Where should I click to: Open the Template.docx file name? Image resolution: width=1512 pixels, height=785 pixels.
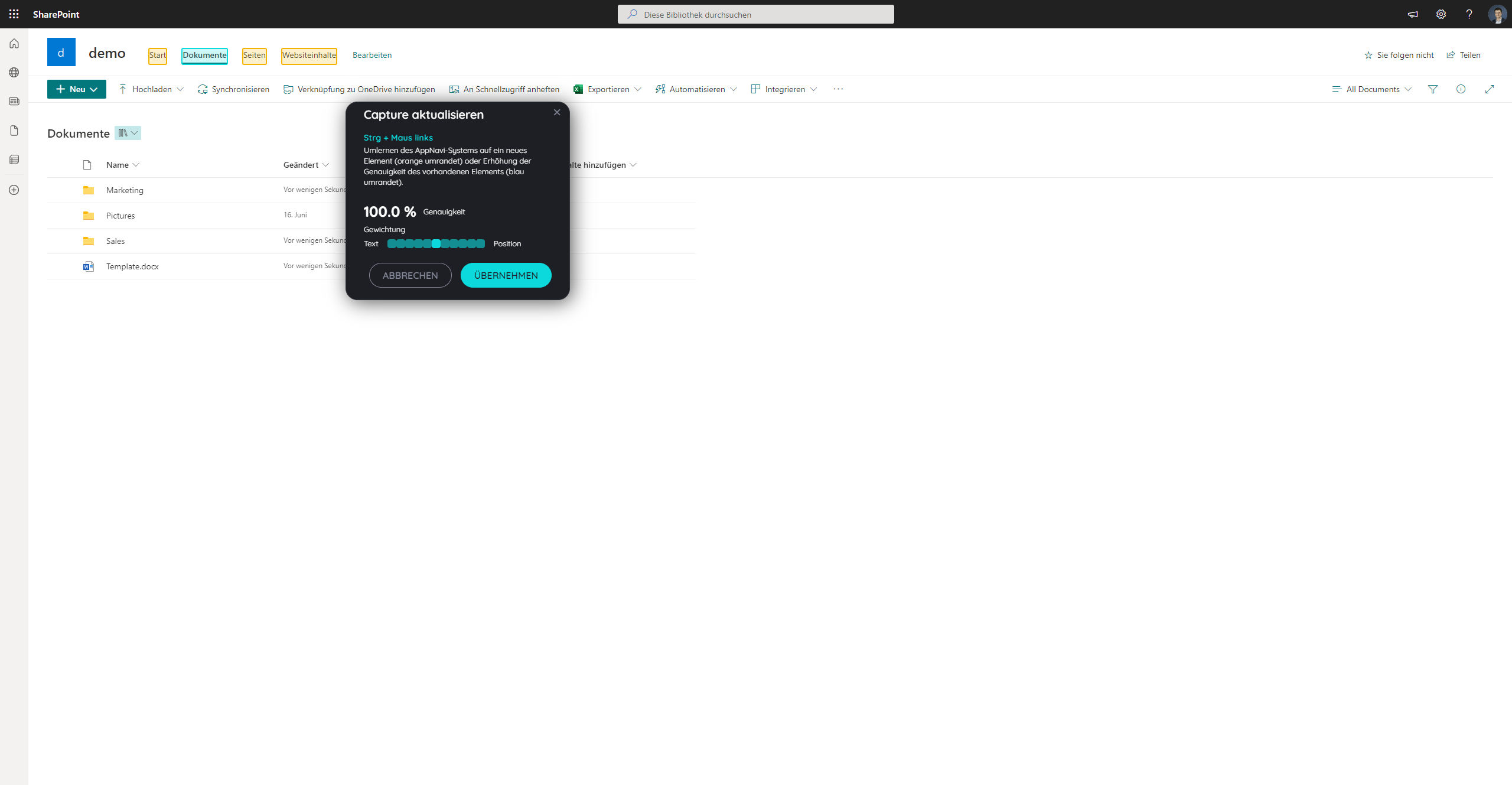coord(132,266)
